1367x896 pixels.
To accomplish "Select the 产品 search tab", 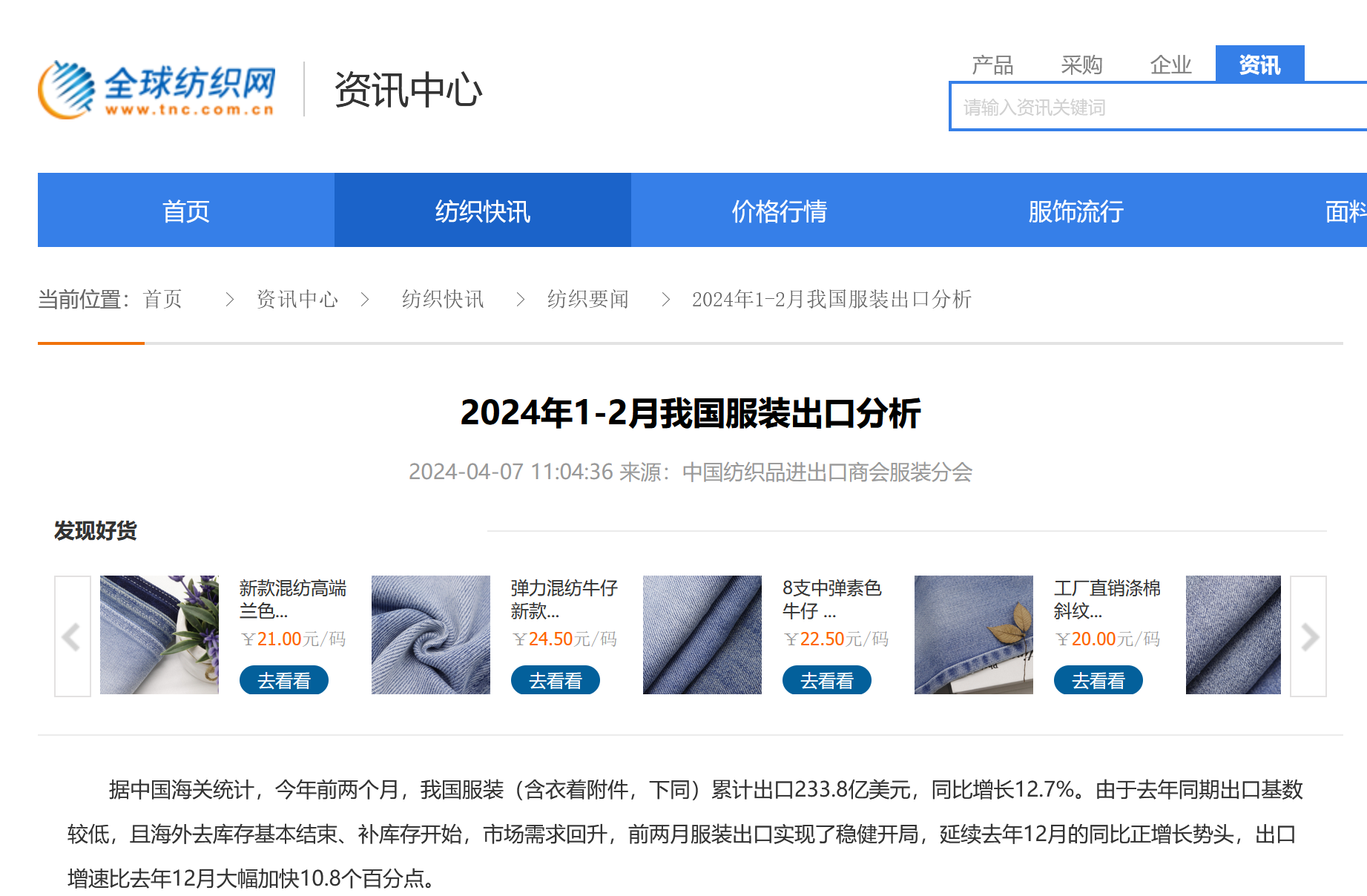I will 992,65.
